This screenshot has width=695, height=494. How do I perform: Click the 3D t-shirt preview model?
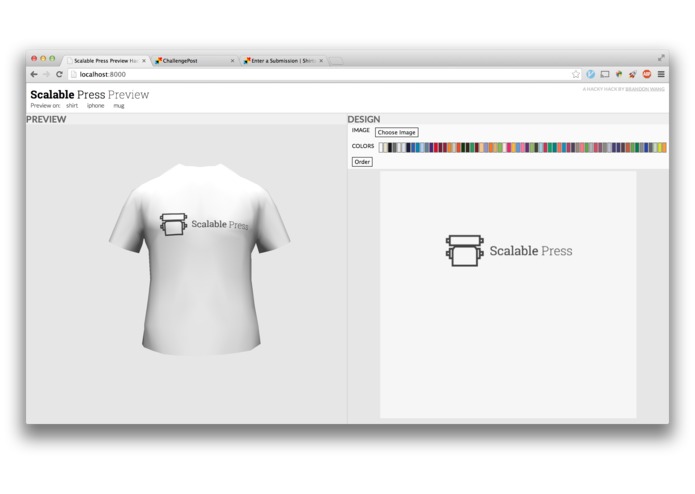click(199, 259)
